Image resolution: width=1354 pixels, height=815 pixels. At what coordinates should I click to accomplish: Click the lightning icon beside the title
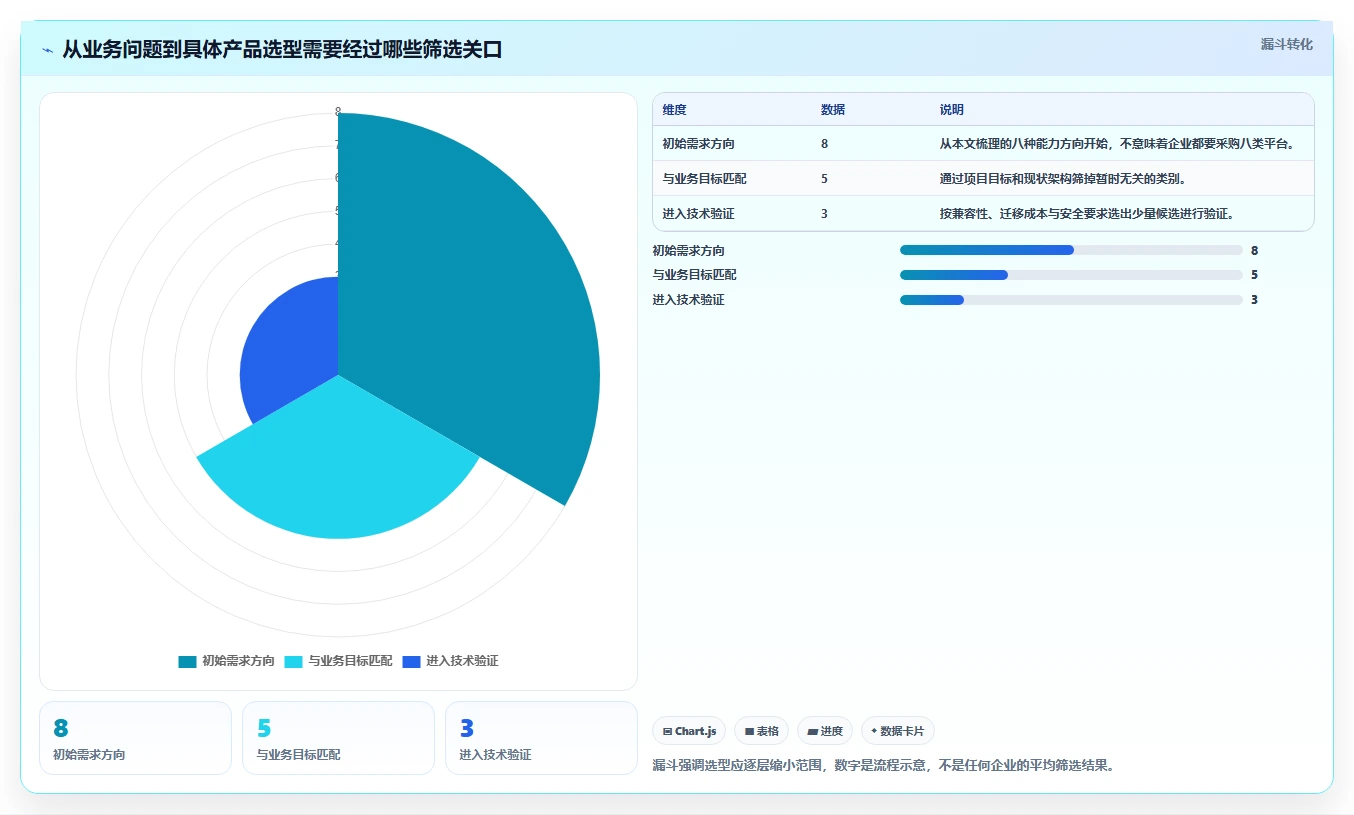(x=47, y=50)
